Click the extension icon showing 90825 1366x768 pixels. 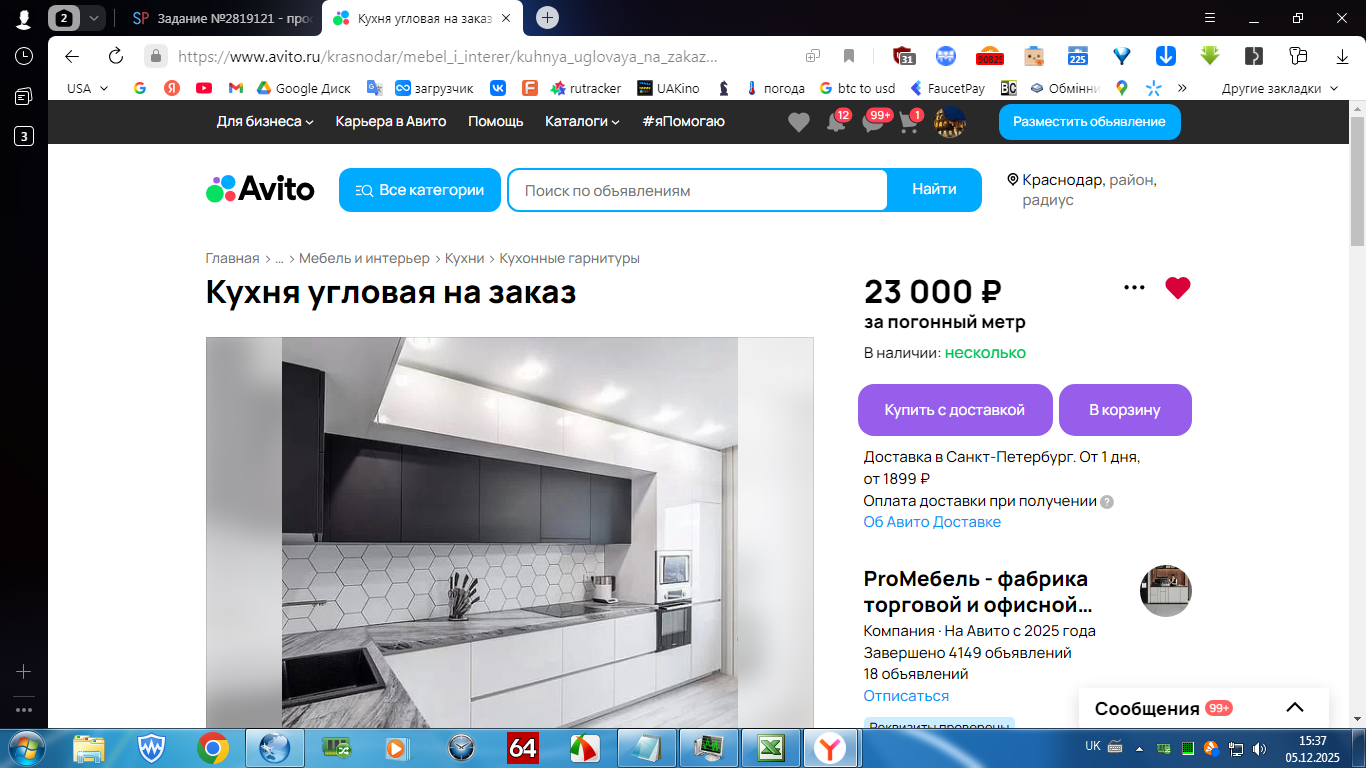coord(989,56)
